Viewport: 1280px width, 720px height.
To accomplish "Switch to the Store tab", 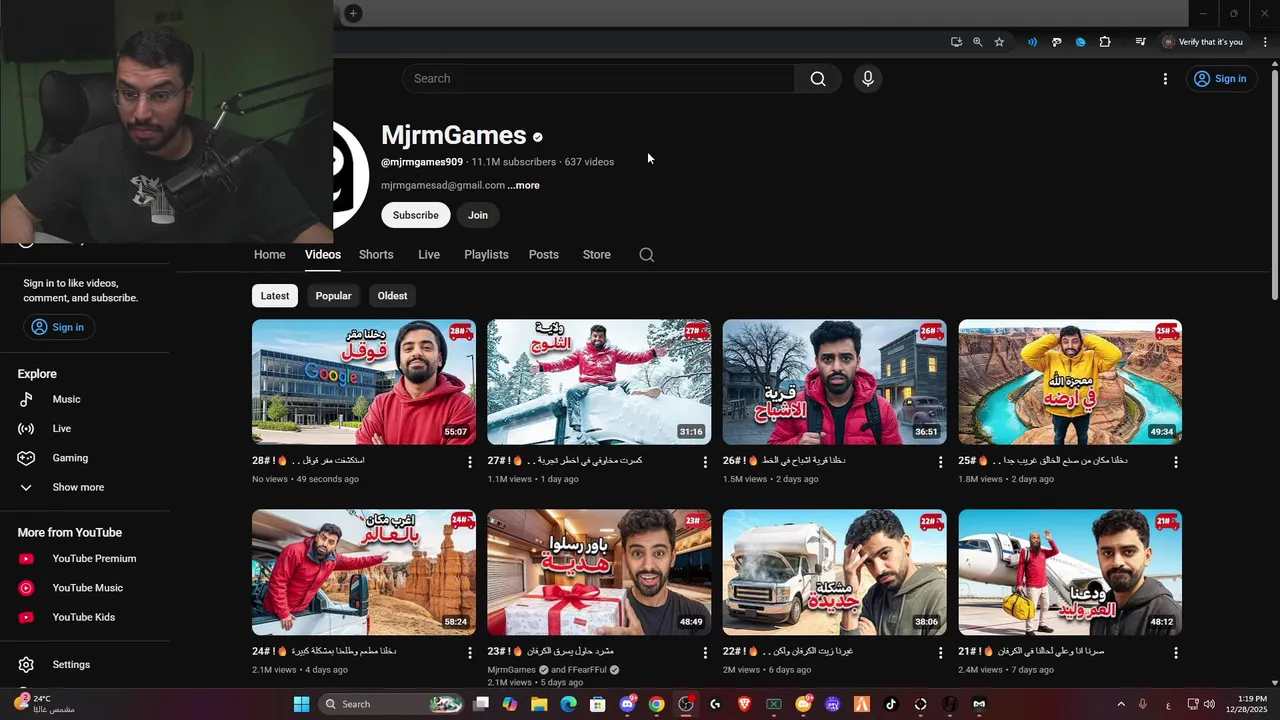I will (x=597, y=255).
